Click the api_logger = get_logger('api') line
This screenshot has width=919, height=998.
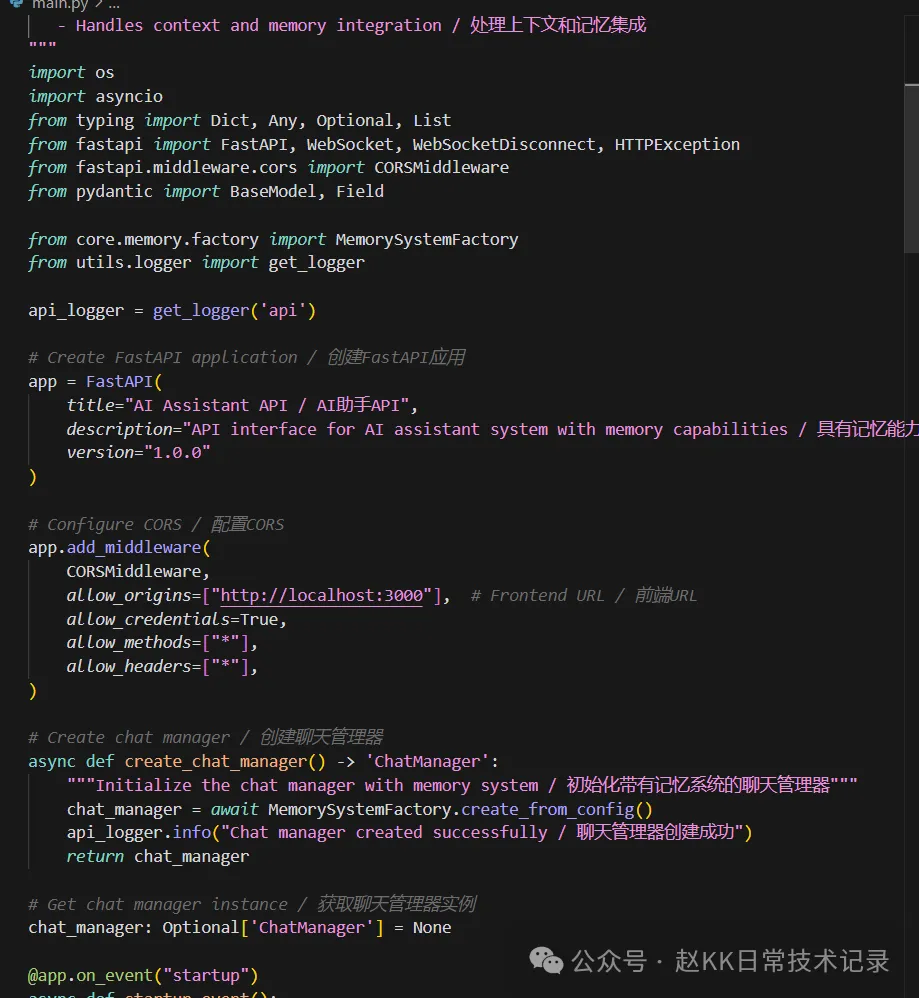172,311
